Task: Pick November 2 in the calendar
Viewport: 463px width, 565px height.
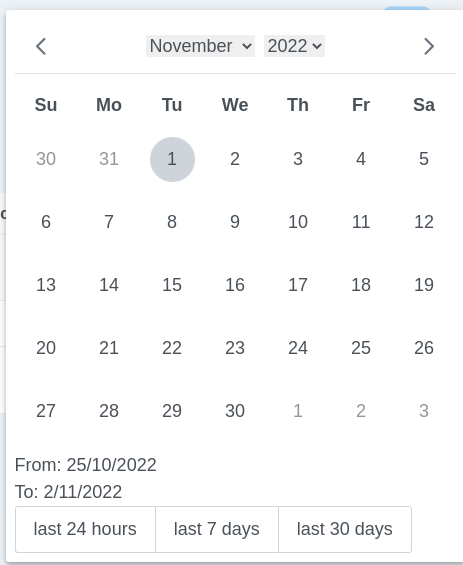Action: pyautogui.click(x=235, y=159)
